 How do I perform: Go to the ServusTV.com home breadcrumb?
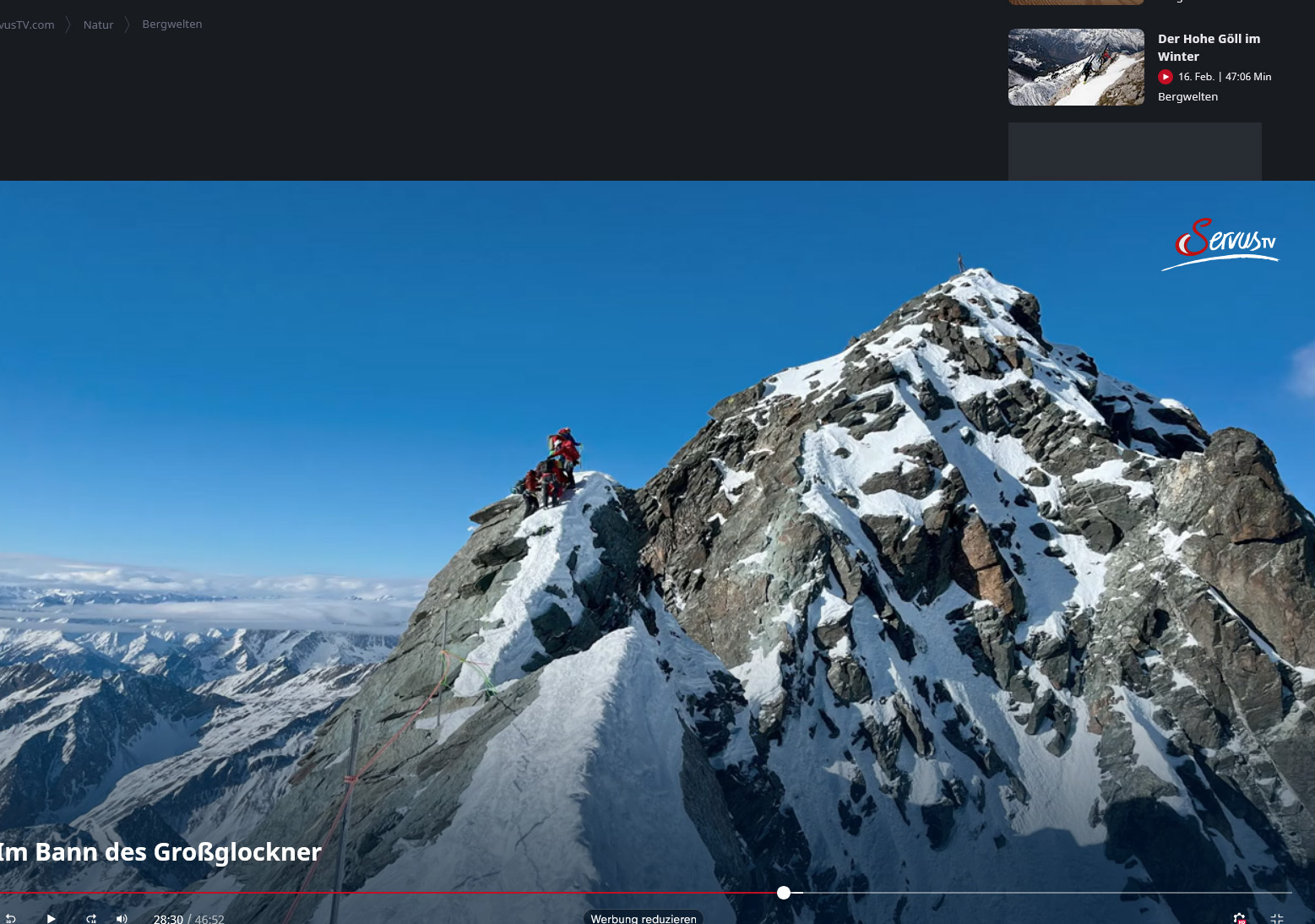[x=27, y=24]
